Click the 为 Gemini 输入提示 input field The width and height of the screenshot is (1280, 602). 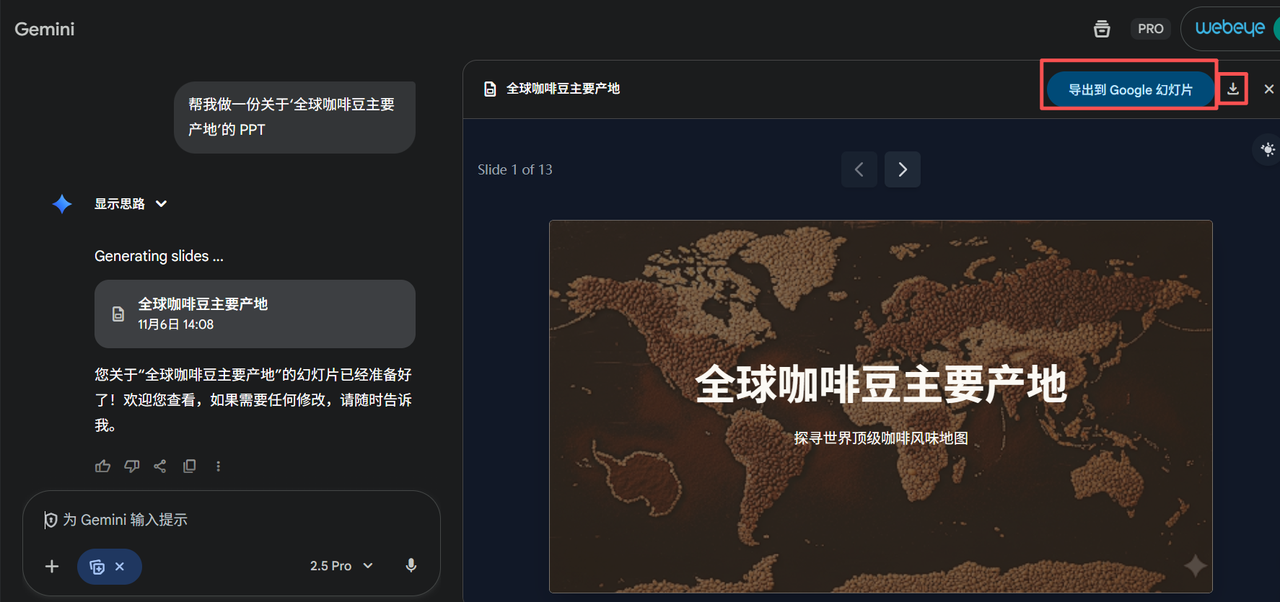(x=230, y=520)
